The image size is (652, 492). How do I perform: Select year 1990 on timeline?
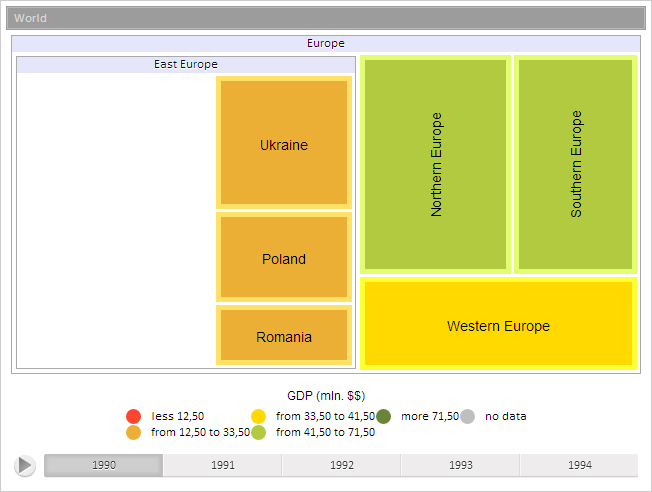(104, 465)
